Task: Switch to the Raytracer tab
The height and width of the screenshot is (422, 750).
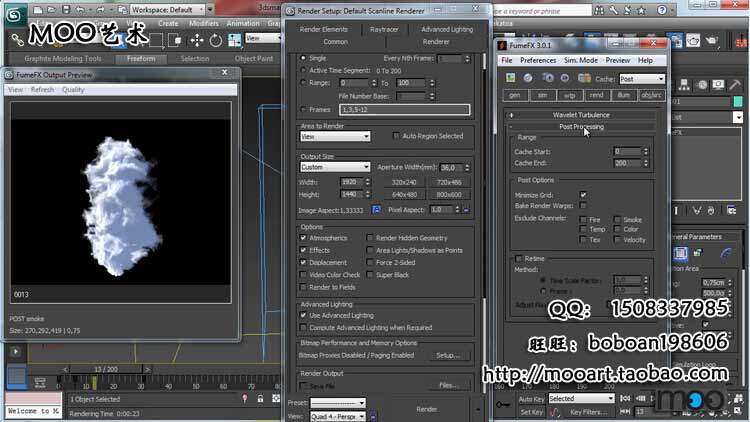Action: click(x=384, y=29)
